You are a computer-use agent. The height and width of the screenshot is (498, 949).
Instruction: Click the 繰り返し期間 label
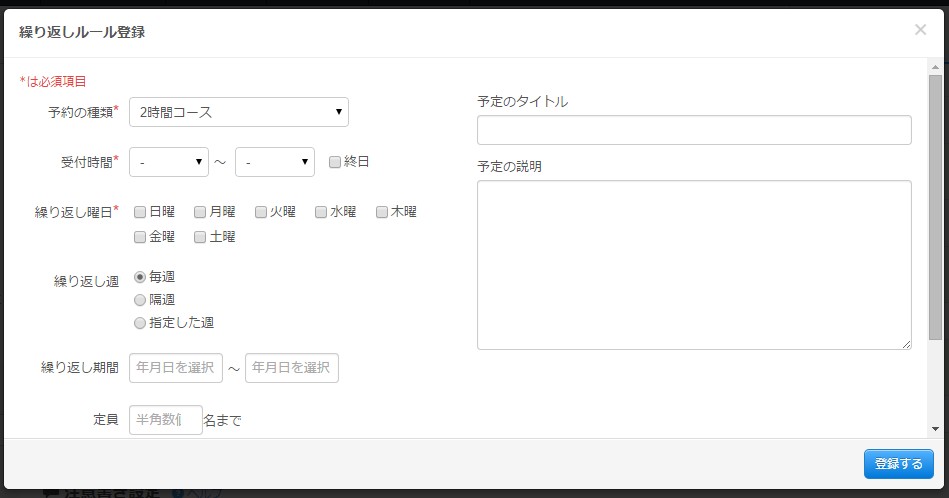[80, 368]
